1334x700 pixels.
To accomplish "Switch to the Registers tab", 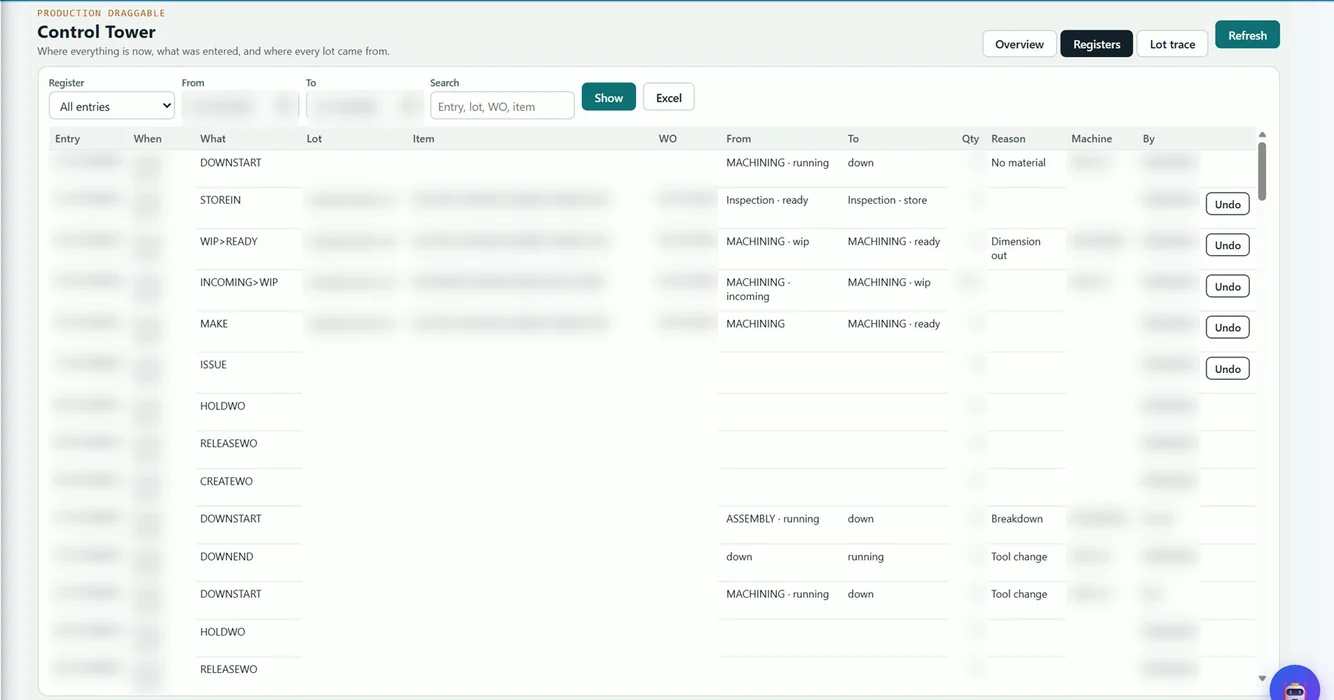I will pos(1096,44).
